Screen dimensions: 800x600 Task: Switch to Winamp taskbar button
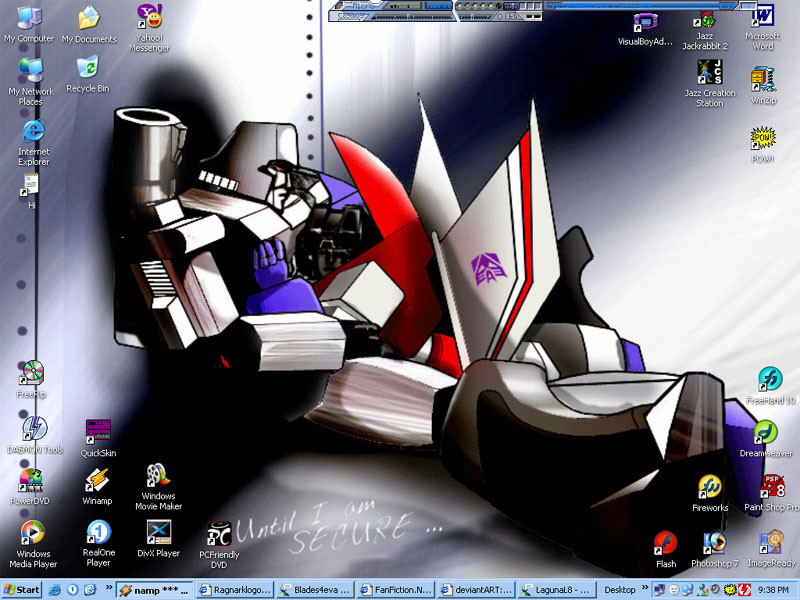coord(155,590)
